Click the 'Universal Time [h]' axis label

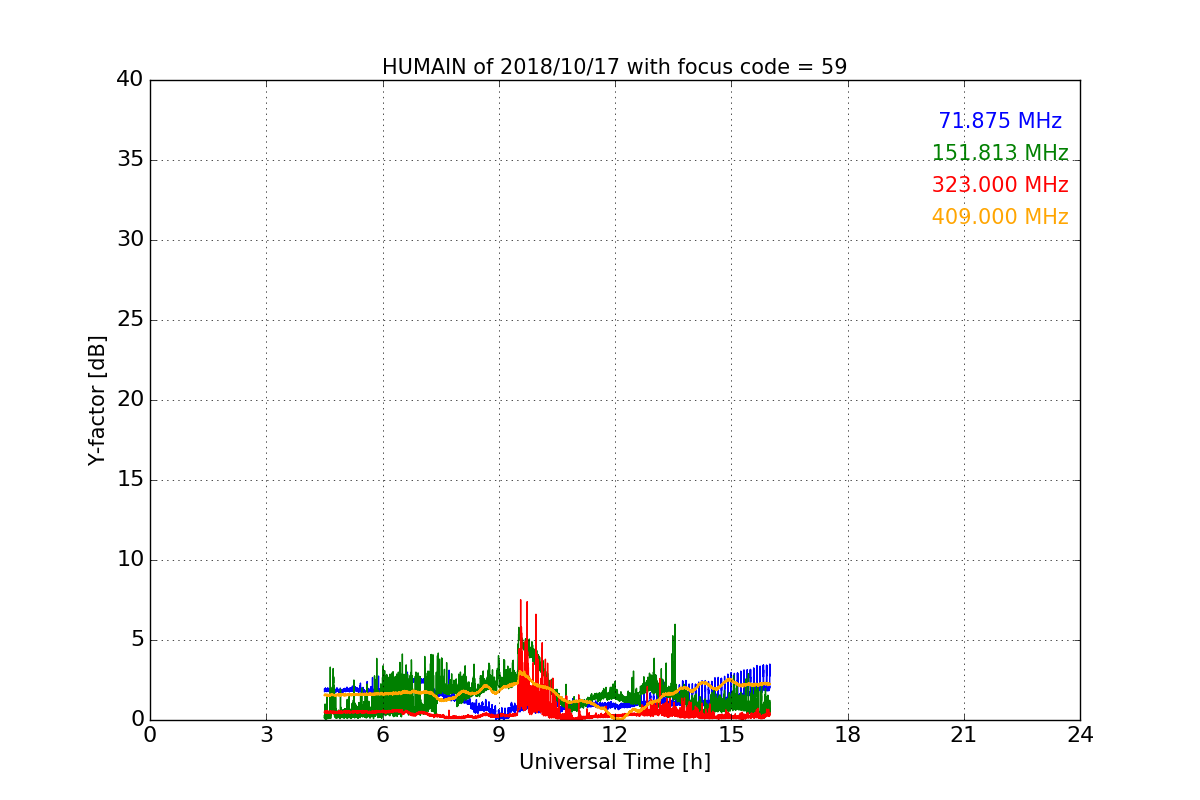615,762
